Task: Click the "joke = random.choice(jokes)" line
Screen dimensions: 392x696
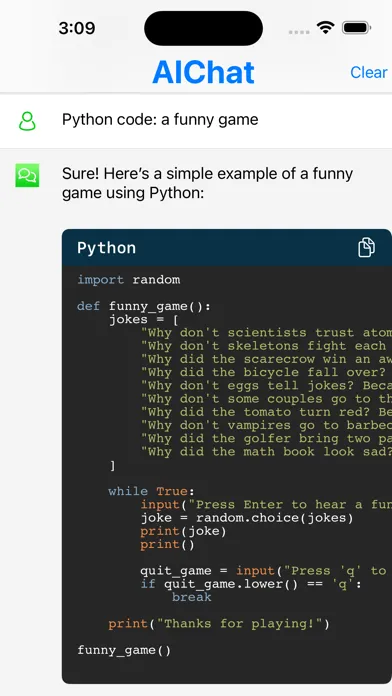Action: click(247, 518)
